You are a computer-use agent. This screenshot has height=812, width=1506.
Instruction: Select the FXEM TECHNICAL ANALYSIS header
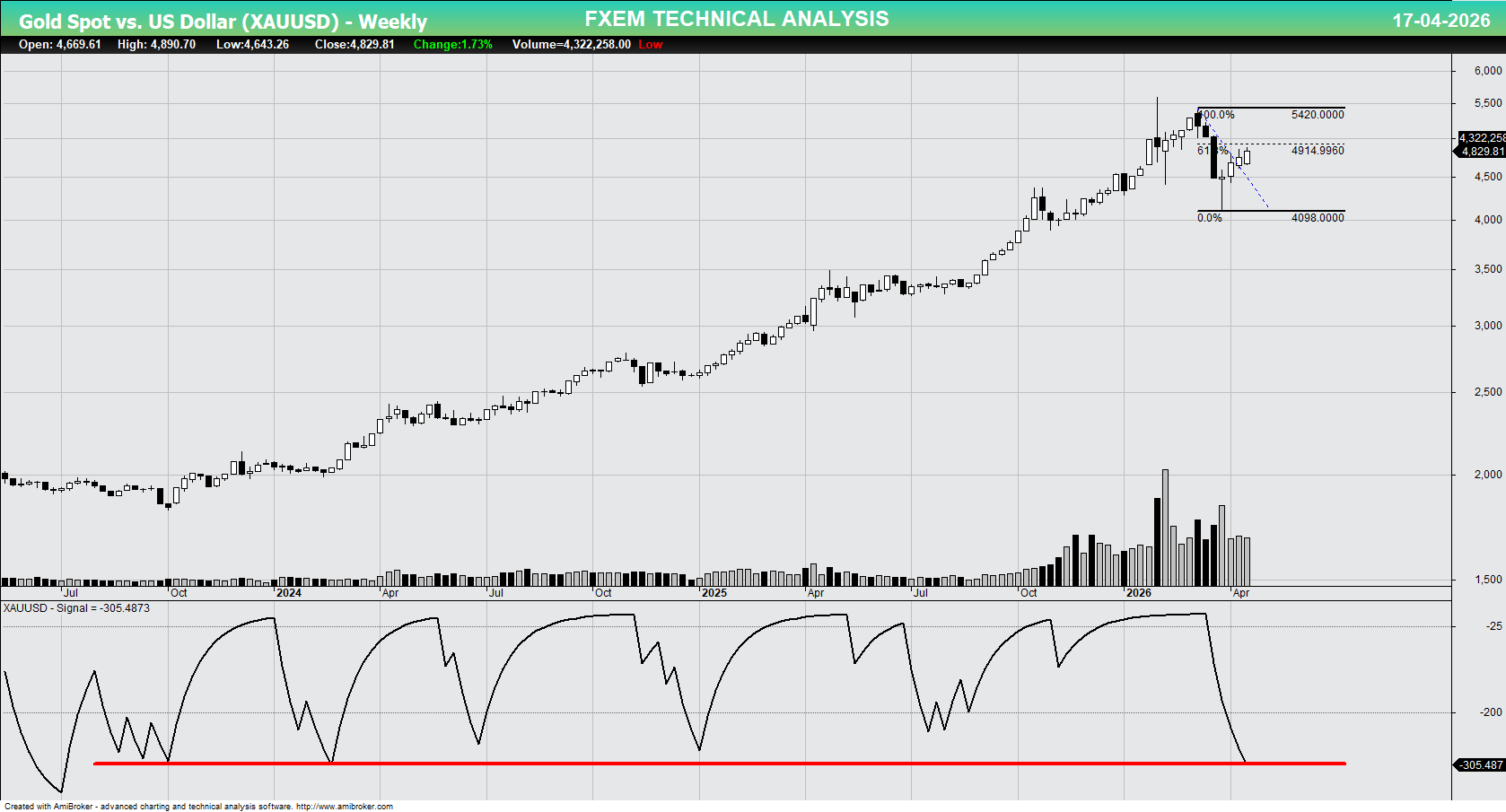point(736,18)
